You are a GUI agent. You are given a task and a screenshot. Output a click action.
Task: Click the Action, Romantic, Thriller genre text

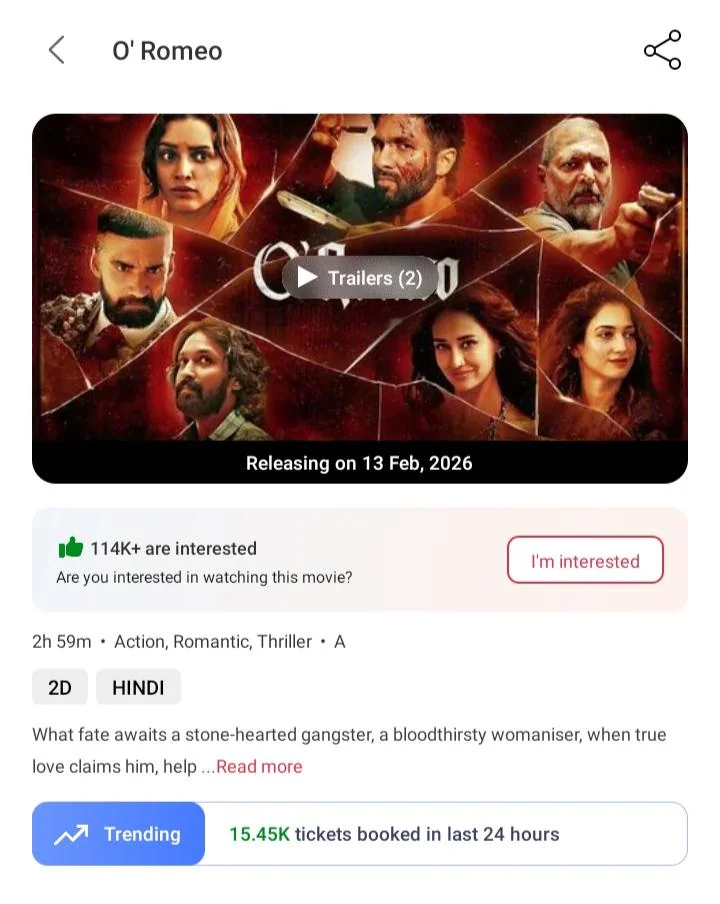tap(213, 642)
